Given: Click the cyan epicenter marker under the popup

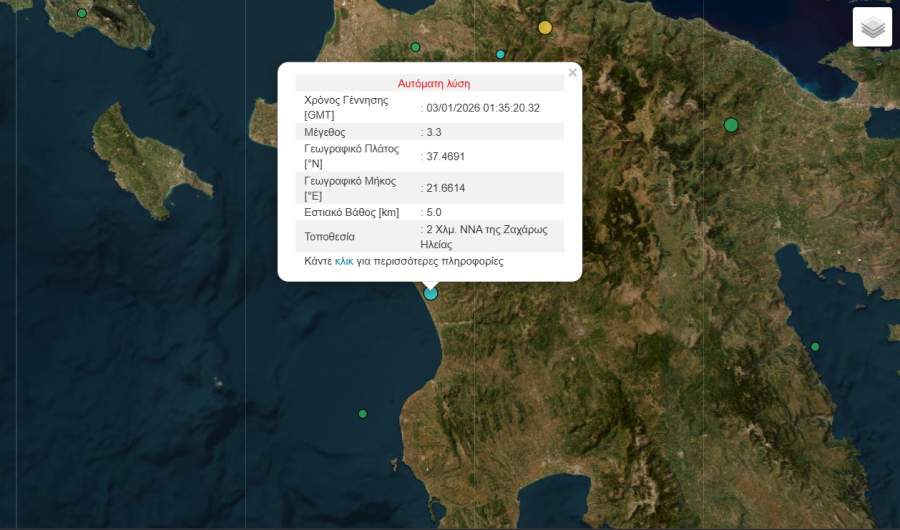Looking at the screenshot, I should coord(431,293).
